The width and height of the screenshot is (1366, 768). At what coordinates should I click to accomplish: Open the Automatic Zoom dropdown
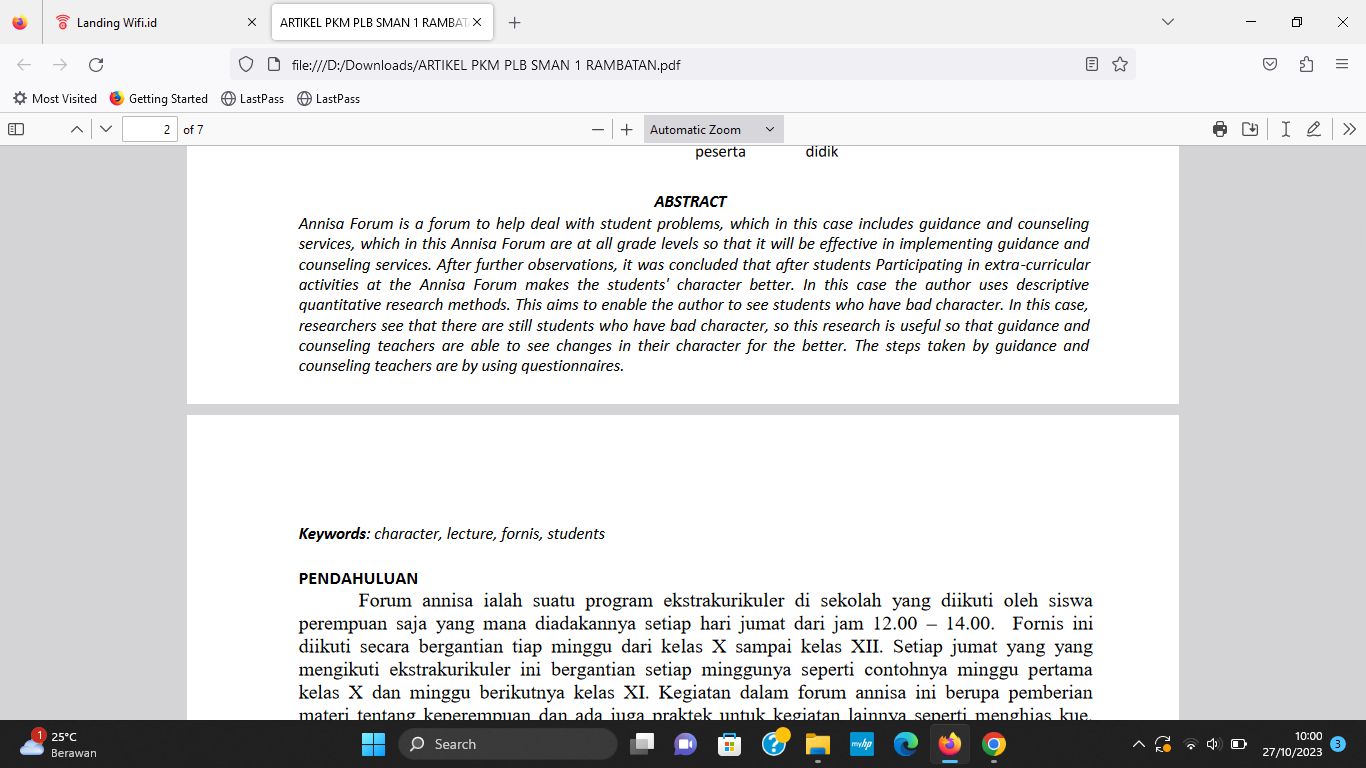click(713, 129)
